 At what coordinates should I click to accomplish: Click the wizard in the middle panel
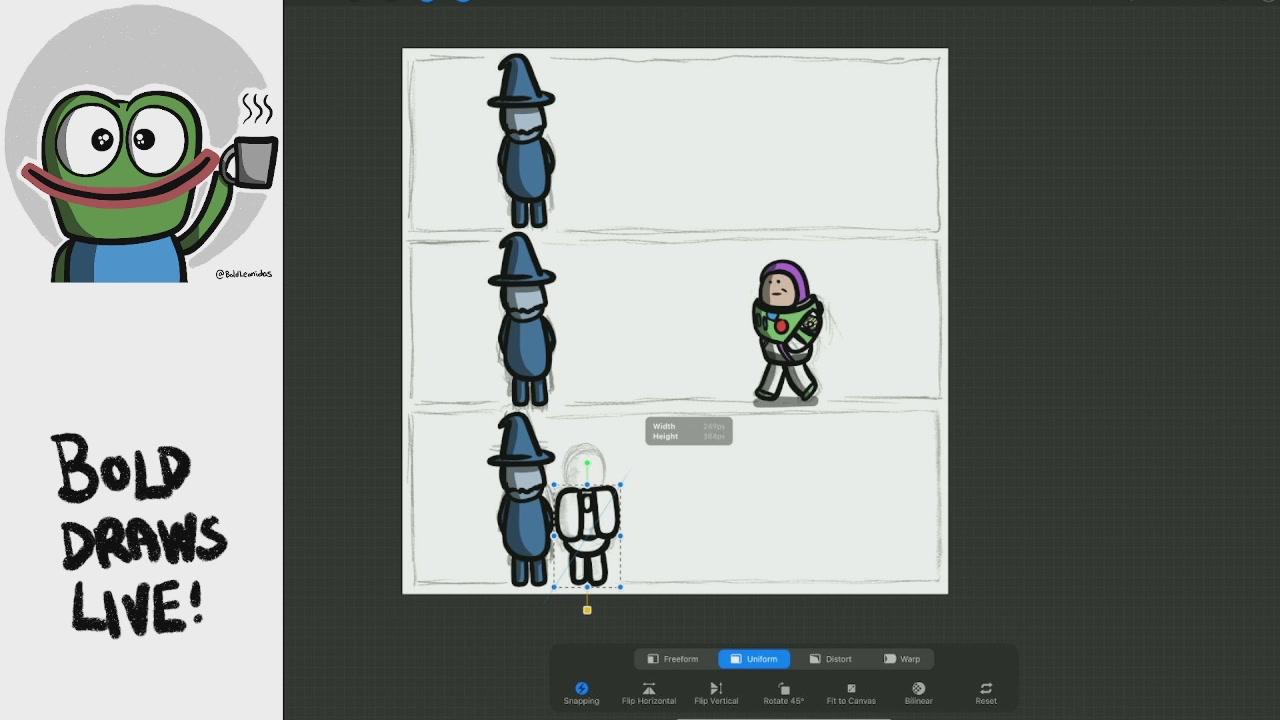click(x=522, y=320)
